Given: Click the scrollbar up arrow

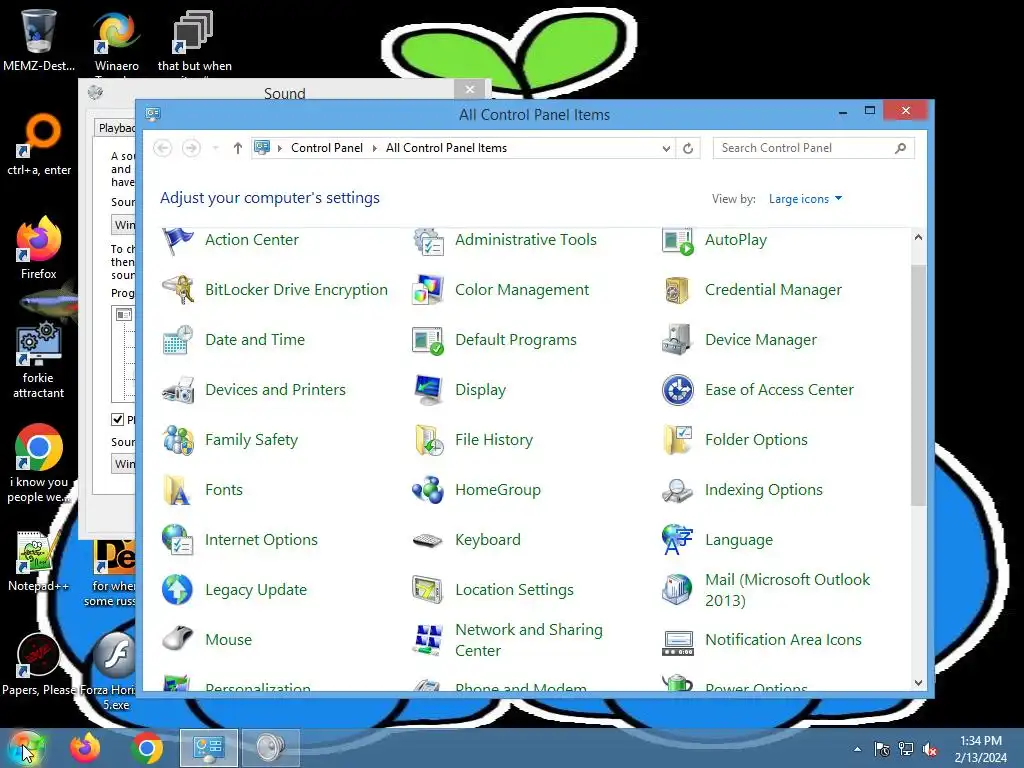Looking at the screenshot, I should (918, 237).
